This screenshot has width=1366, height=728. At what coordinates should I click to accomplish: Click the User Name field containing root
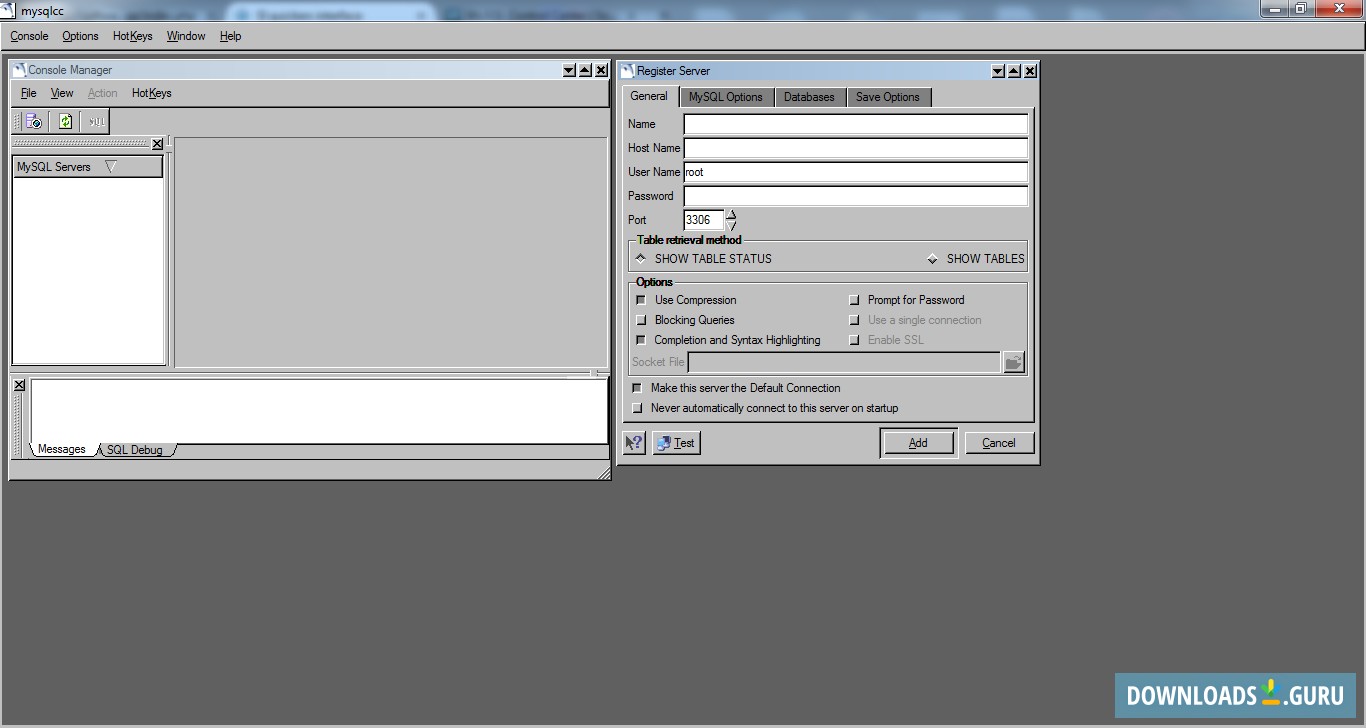(856, 172)
